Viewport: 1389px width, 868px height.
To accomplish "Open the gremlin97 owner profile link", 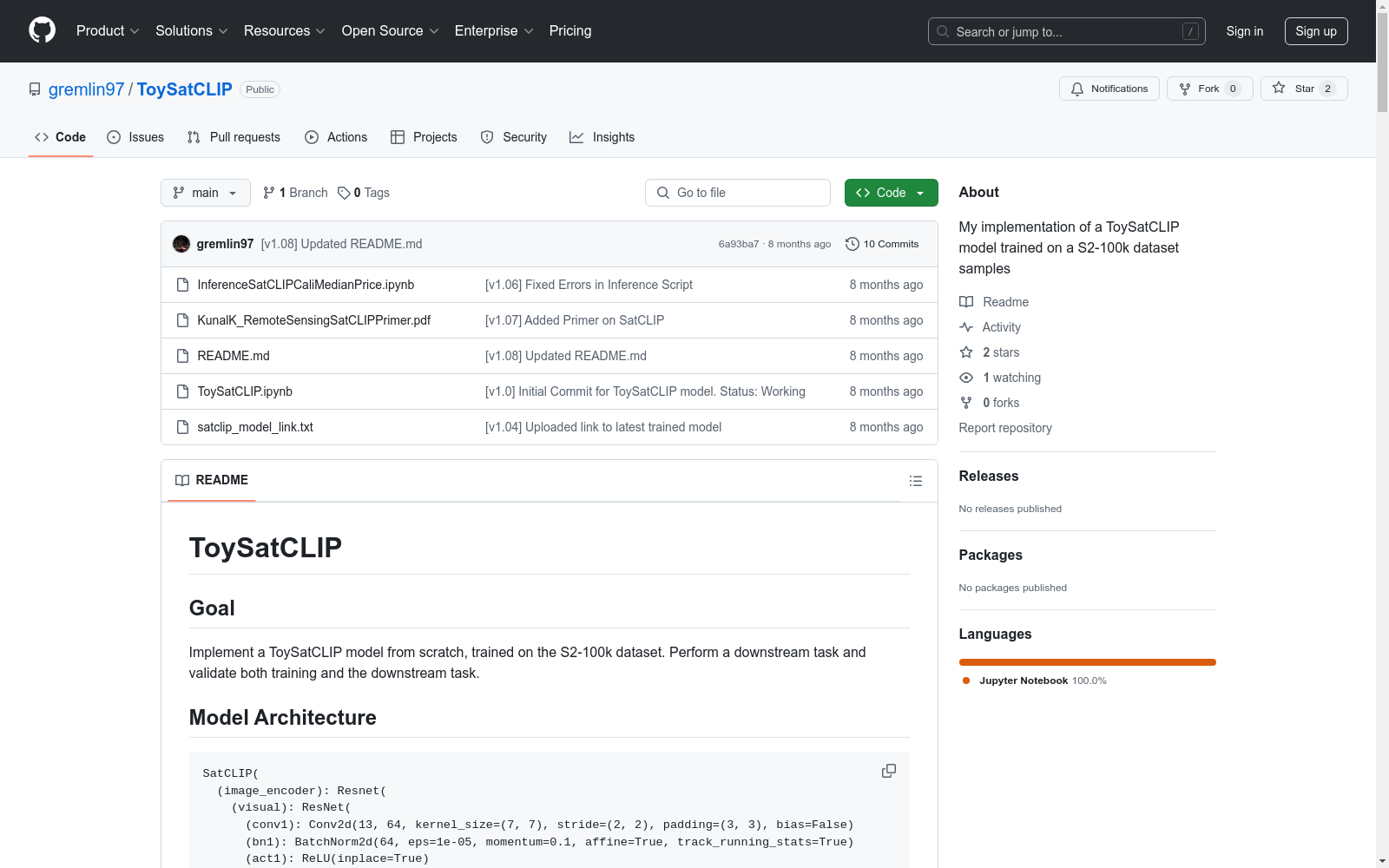I will click(87, 89).
